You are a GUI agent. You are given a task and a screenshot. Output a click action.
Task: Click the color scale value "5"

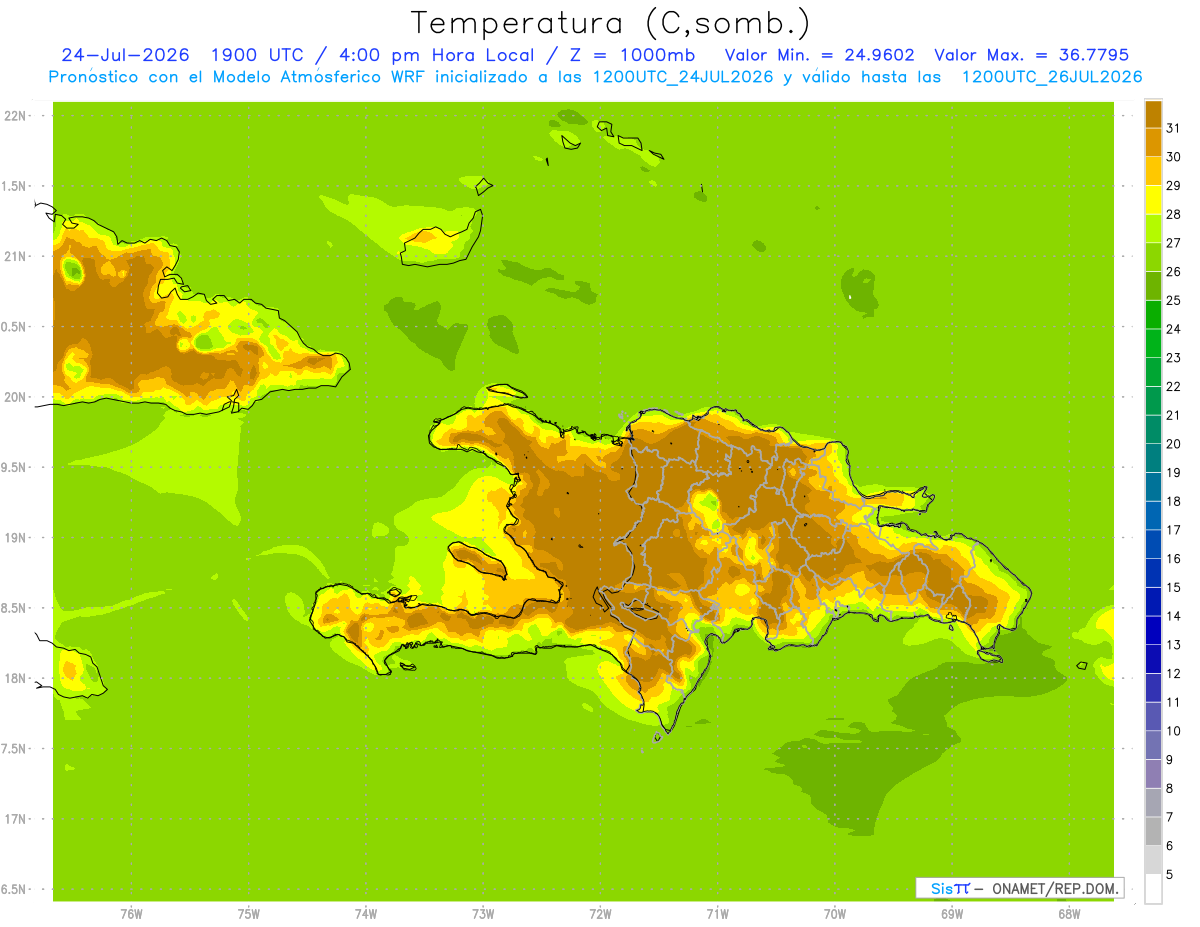1171,875
